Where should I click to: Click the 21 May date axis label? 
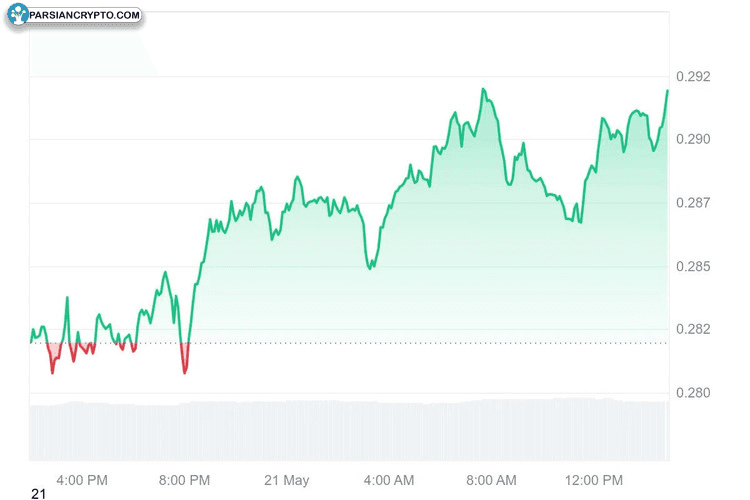point(287,480)
